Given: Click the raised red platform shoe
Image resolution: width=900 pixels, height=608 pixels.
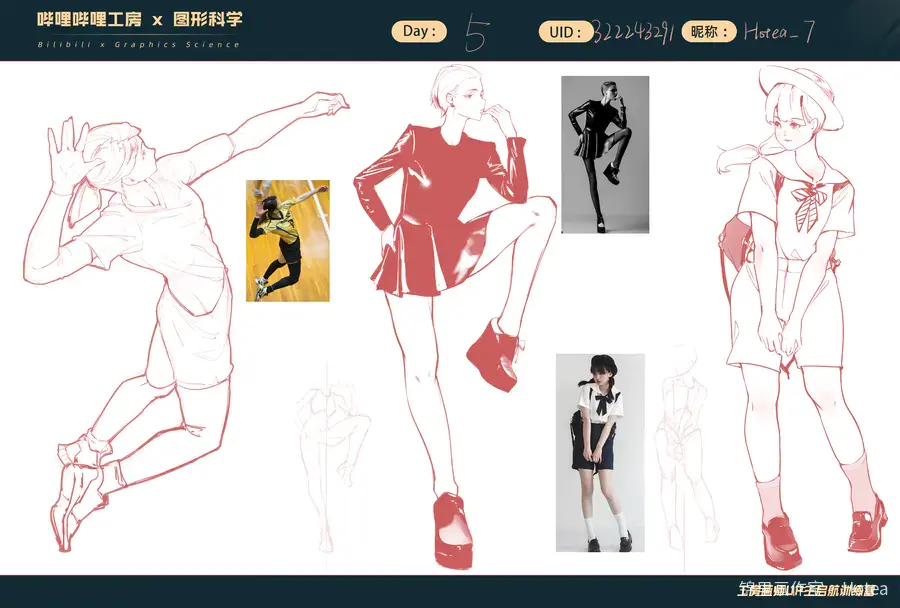Looking at the screenshot, I should (494, 356).
